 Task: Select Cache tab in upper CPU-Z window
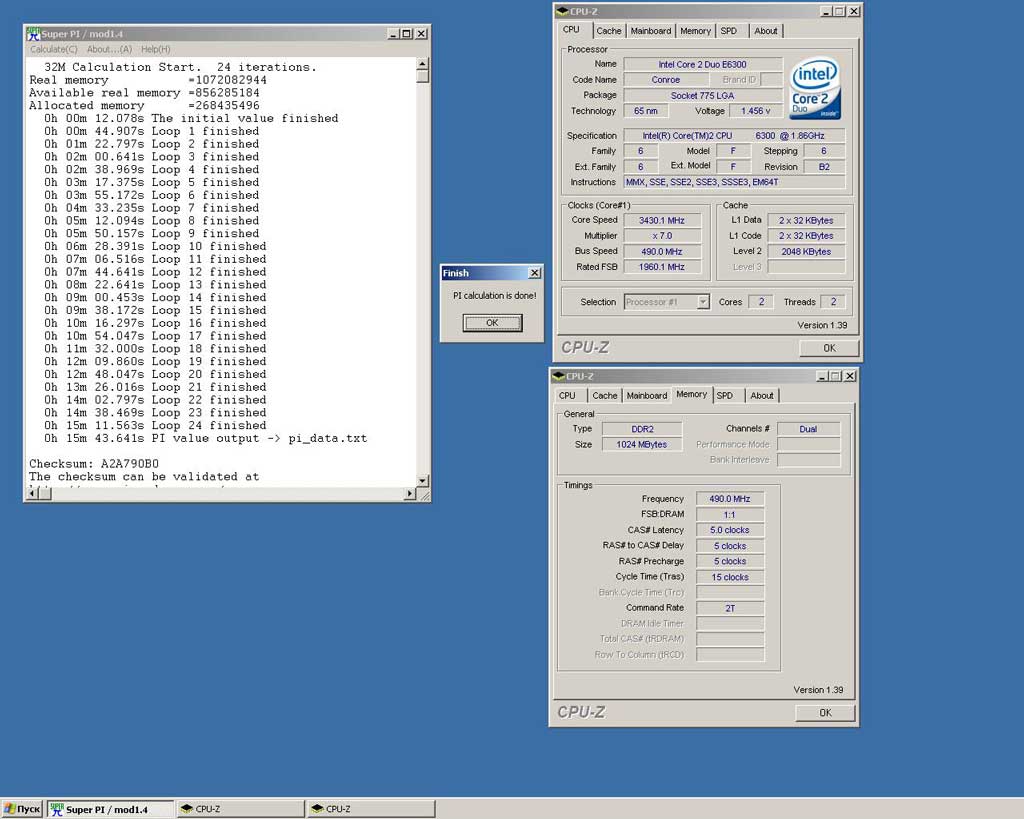(x=609, y=31)
